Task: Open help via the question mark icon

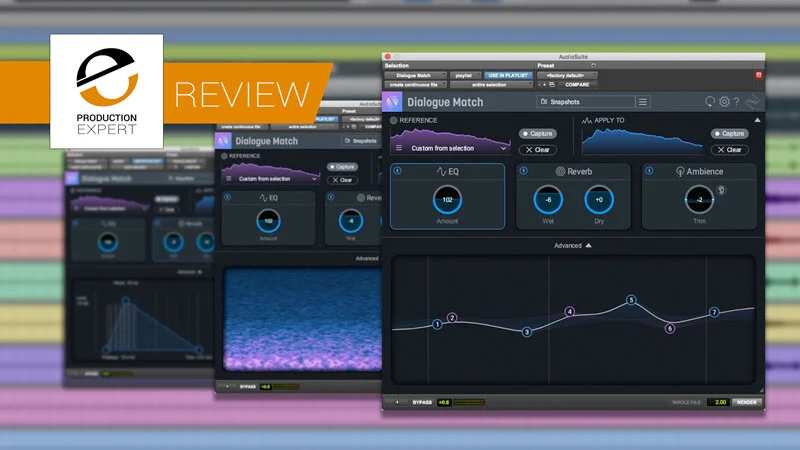Action: click(736, 102)
